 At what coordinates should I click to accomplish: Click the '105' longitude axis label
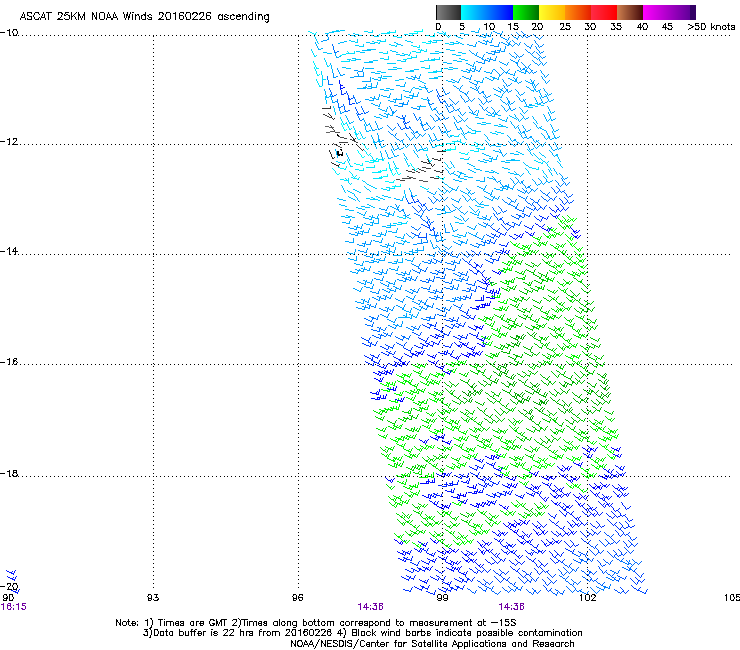click(732, 598)
